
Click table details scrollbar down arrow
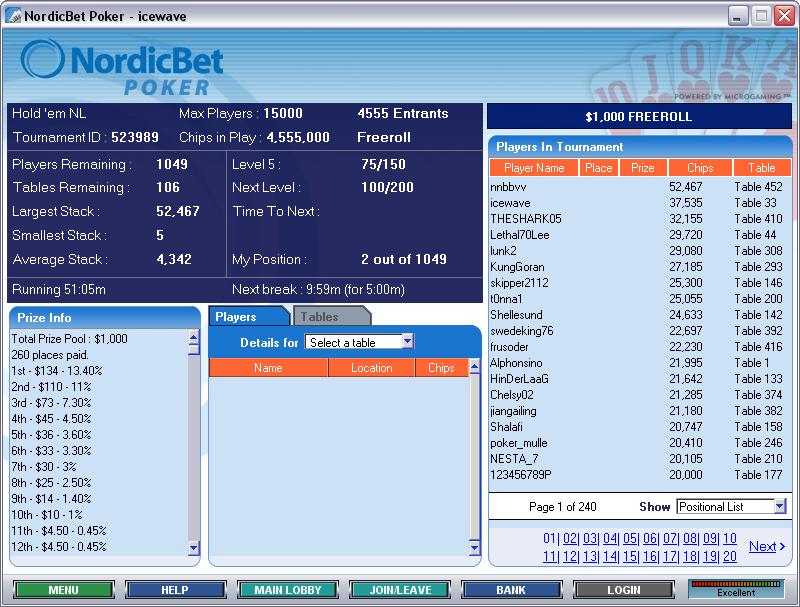click(x=474, y=548)
